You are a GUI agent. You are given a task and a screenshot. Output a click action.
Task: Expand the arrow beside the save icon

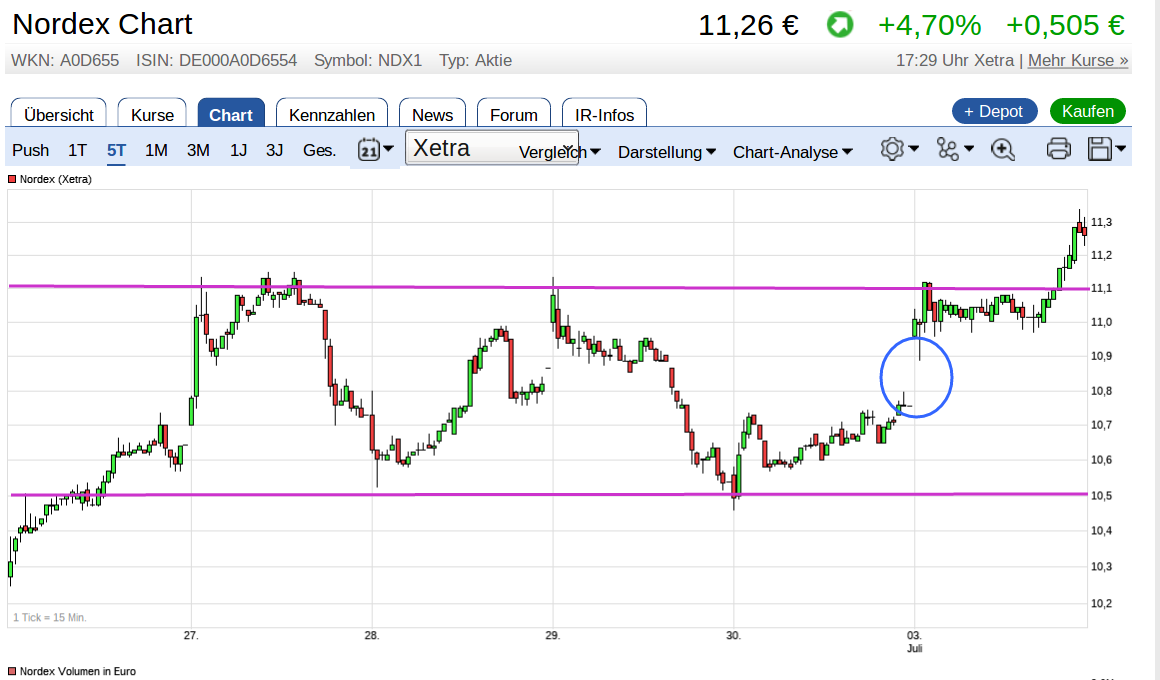point(1121,149)
